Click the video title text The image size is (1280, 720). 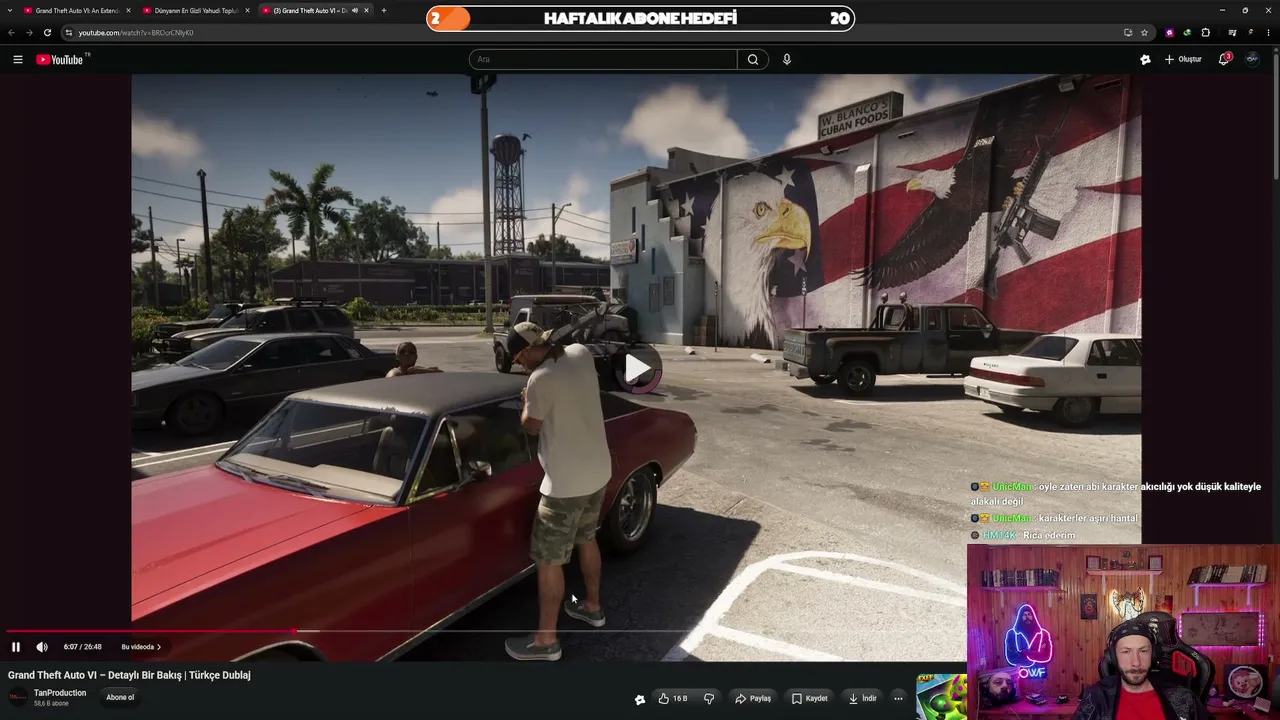(129, 675)
